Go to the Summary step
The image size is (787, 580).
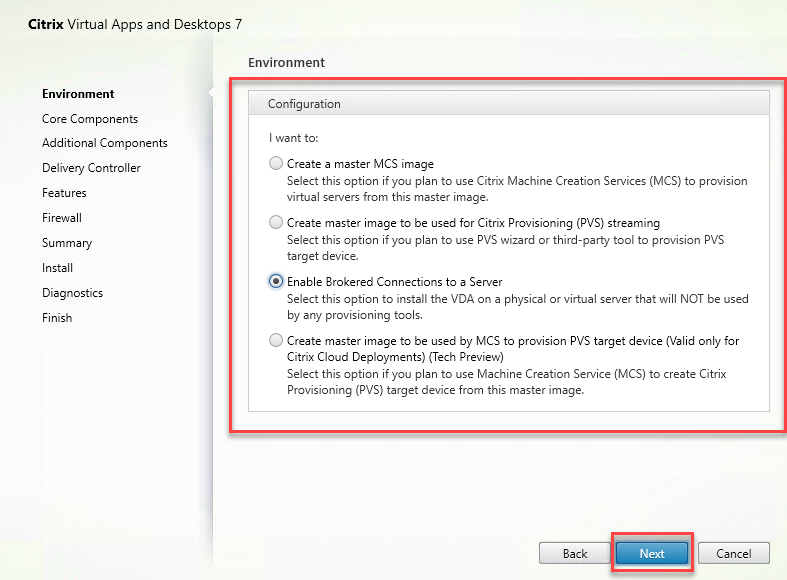[x=67, y=243]
